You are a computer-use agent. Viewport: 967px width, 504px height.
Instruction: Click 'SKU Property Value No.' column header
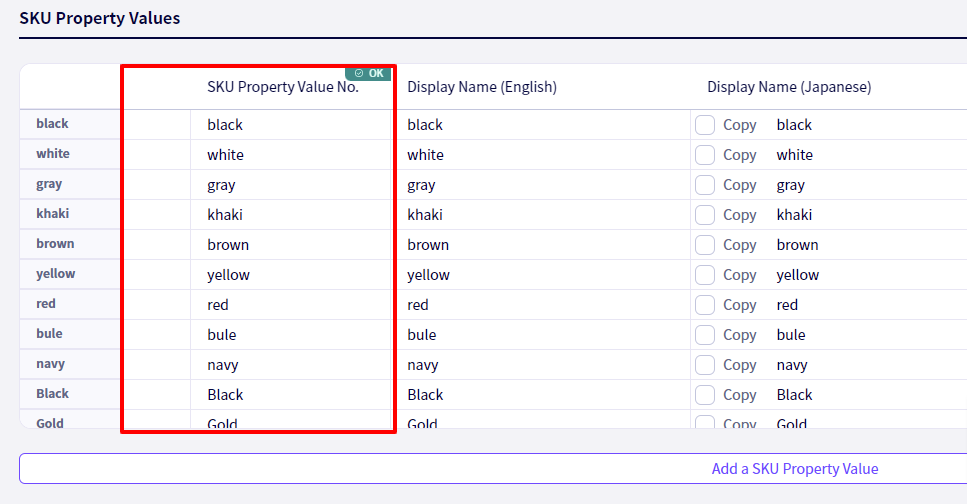(282, 87)
